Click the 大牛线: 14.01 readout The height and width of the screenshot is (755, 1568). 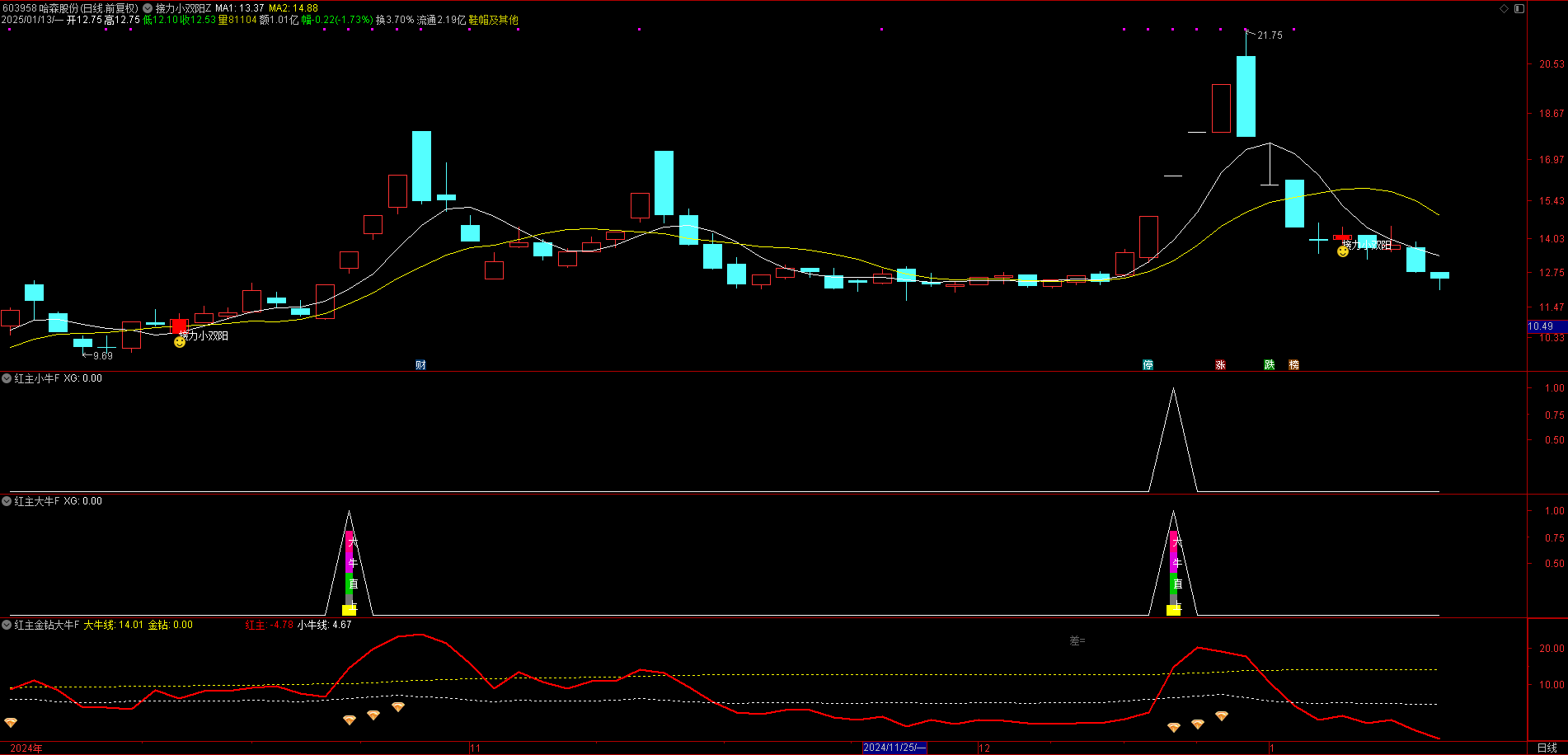[114, 625]
